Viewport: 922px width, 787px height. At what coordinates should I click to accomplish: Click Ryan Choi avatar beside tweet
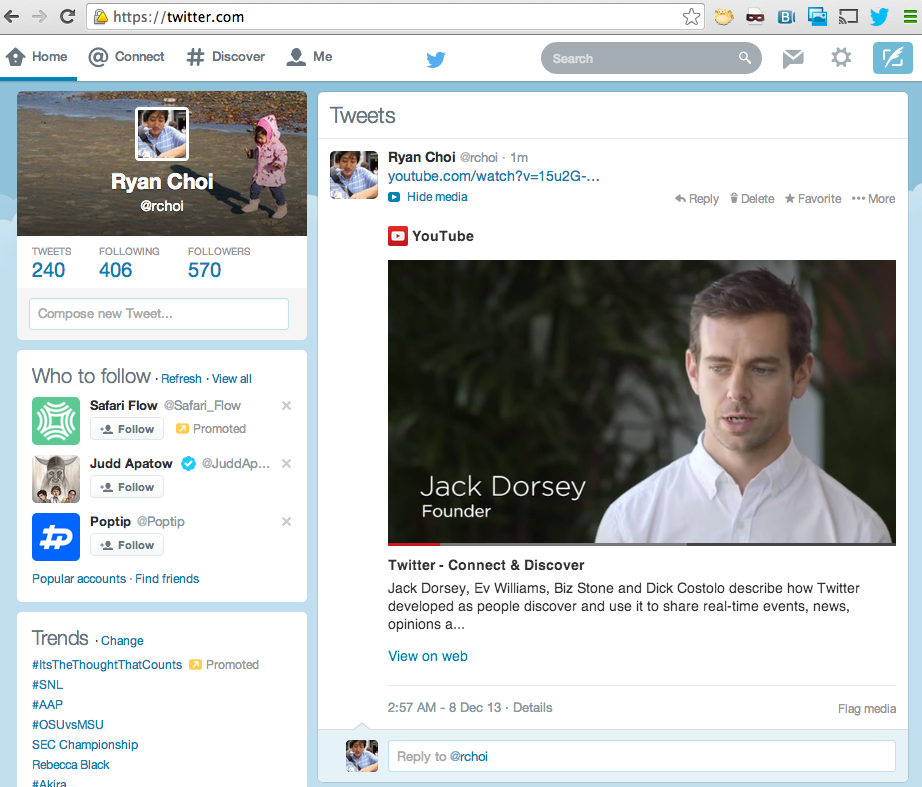tap(354, 175)
